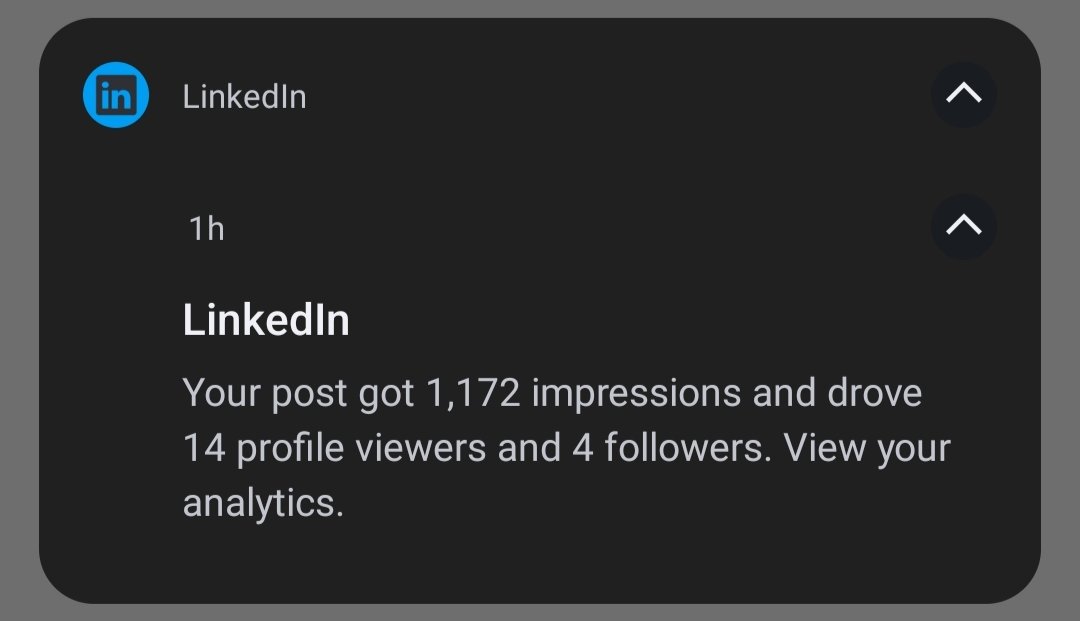Collapse the LinkedIn notification group chevron

(964, 94)
